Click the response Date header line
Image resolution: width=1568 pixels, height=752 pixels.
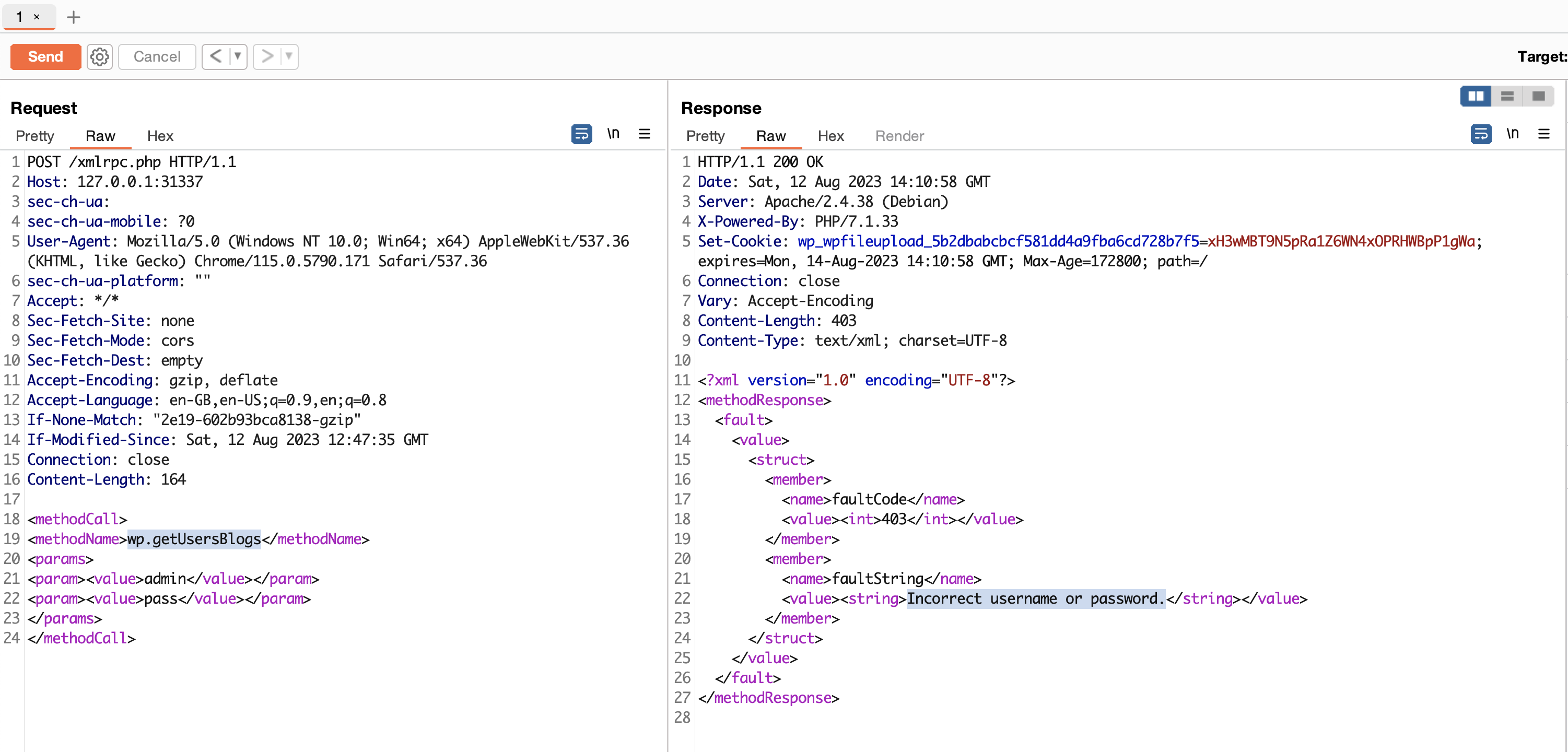point(844,182)
